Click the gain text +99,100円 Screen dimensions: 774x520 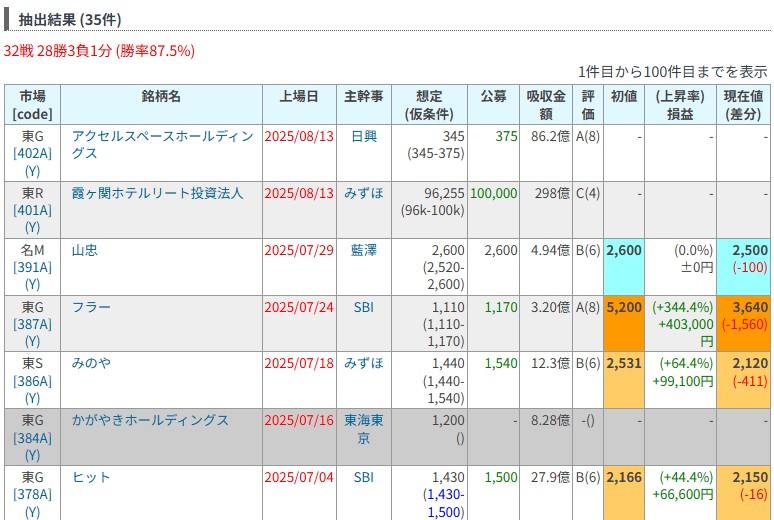(x=683, y=381)
